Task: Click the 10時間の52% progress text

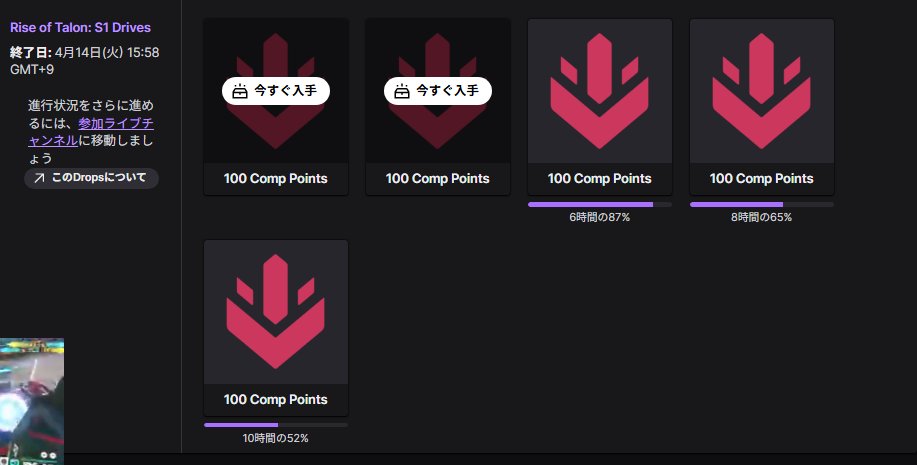Action: coord(275,438)
